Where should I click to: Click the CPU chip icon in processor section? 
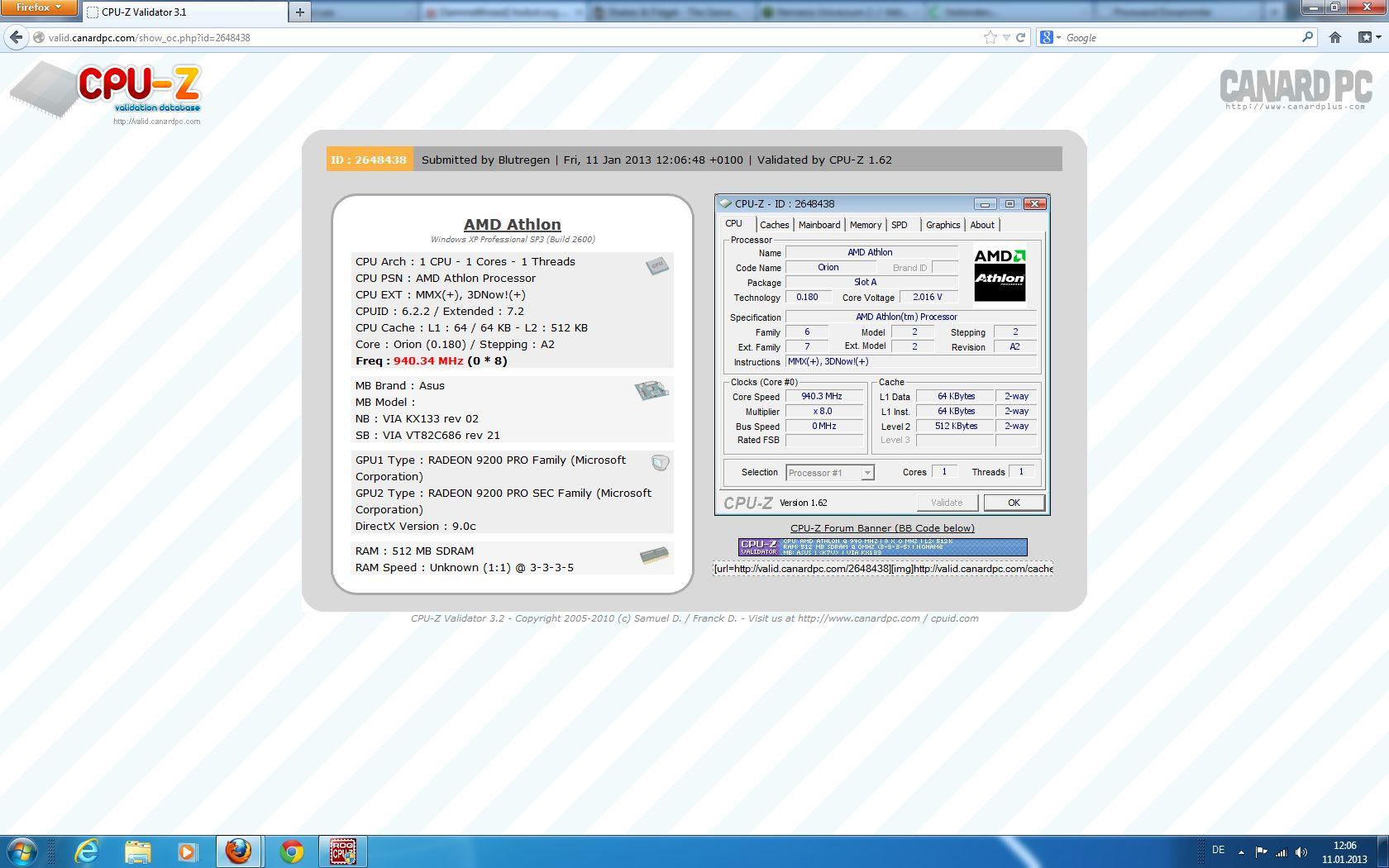pyautogui.click(x=657, y=266)
